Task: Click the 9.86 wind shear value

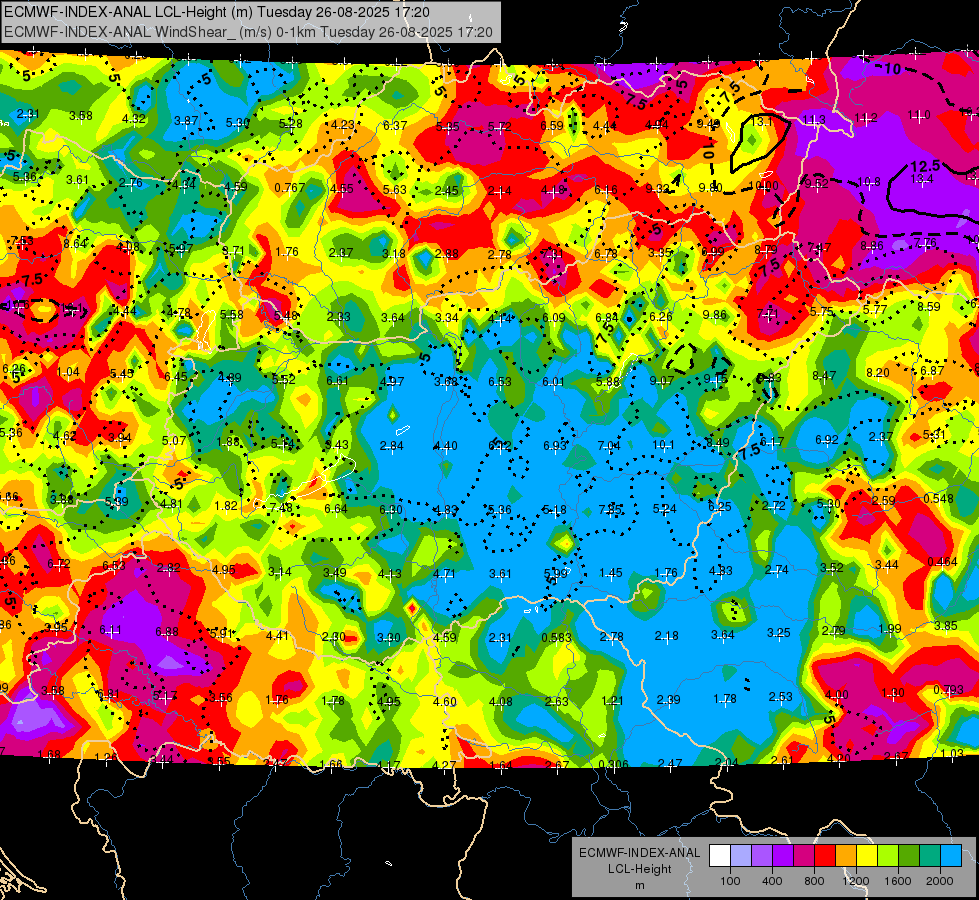Action: pos(715,314)
